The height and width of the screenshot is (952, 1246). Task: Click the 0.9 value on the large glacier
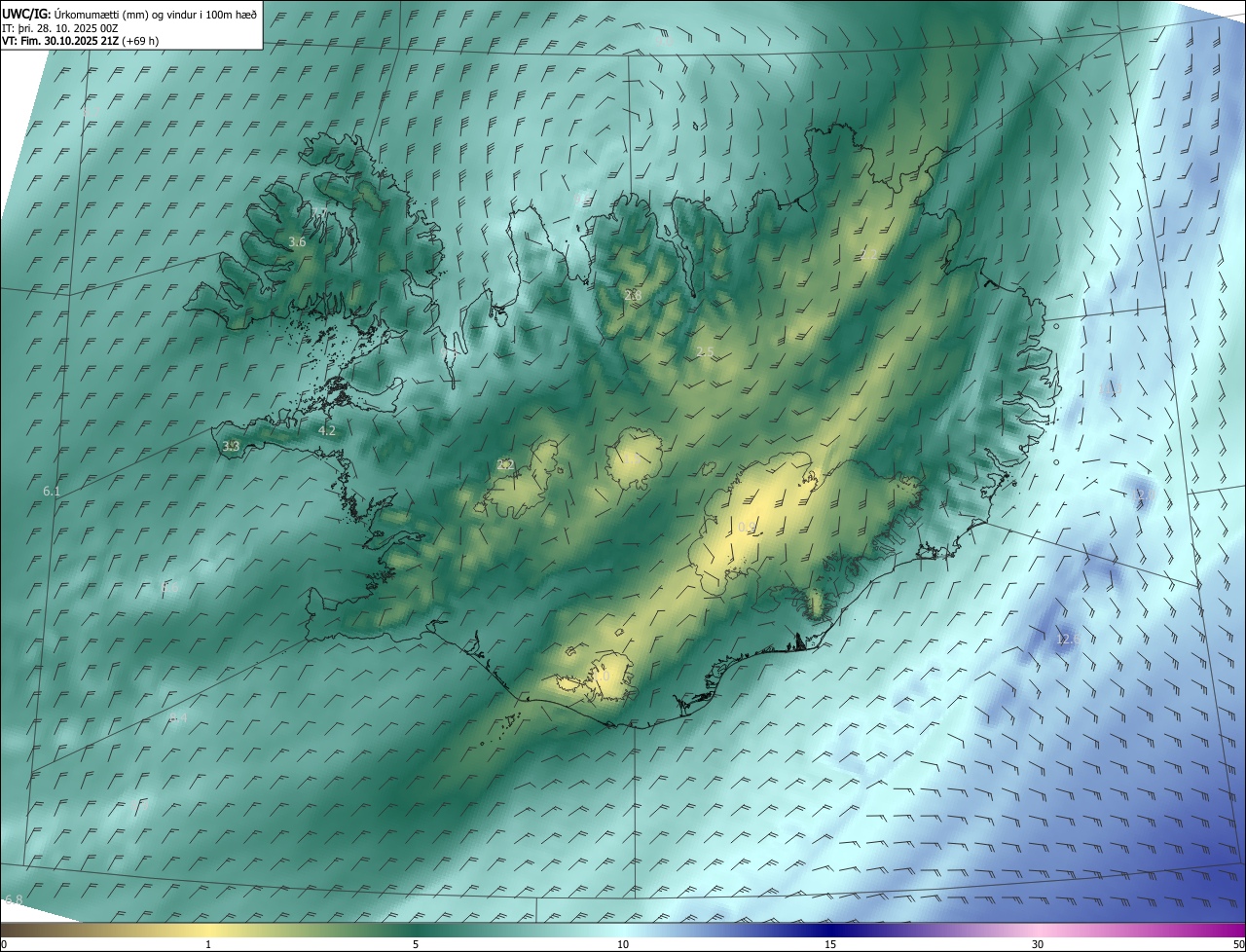747,528
